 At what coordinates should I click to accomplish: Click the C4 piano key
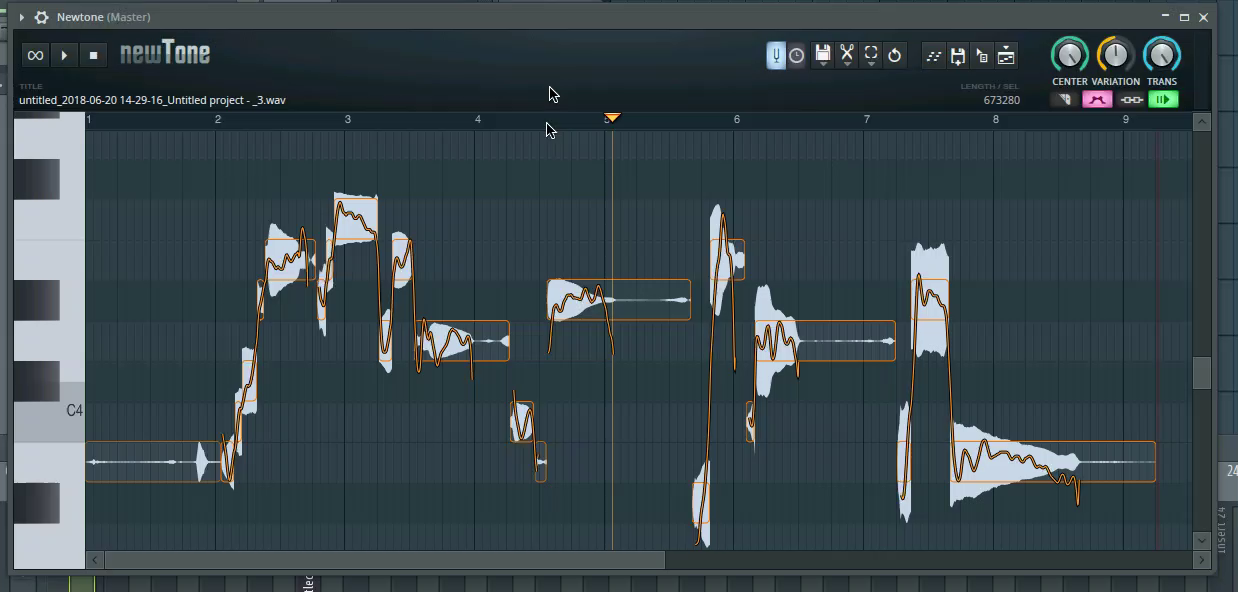click(49, 411)
